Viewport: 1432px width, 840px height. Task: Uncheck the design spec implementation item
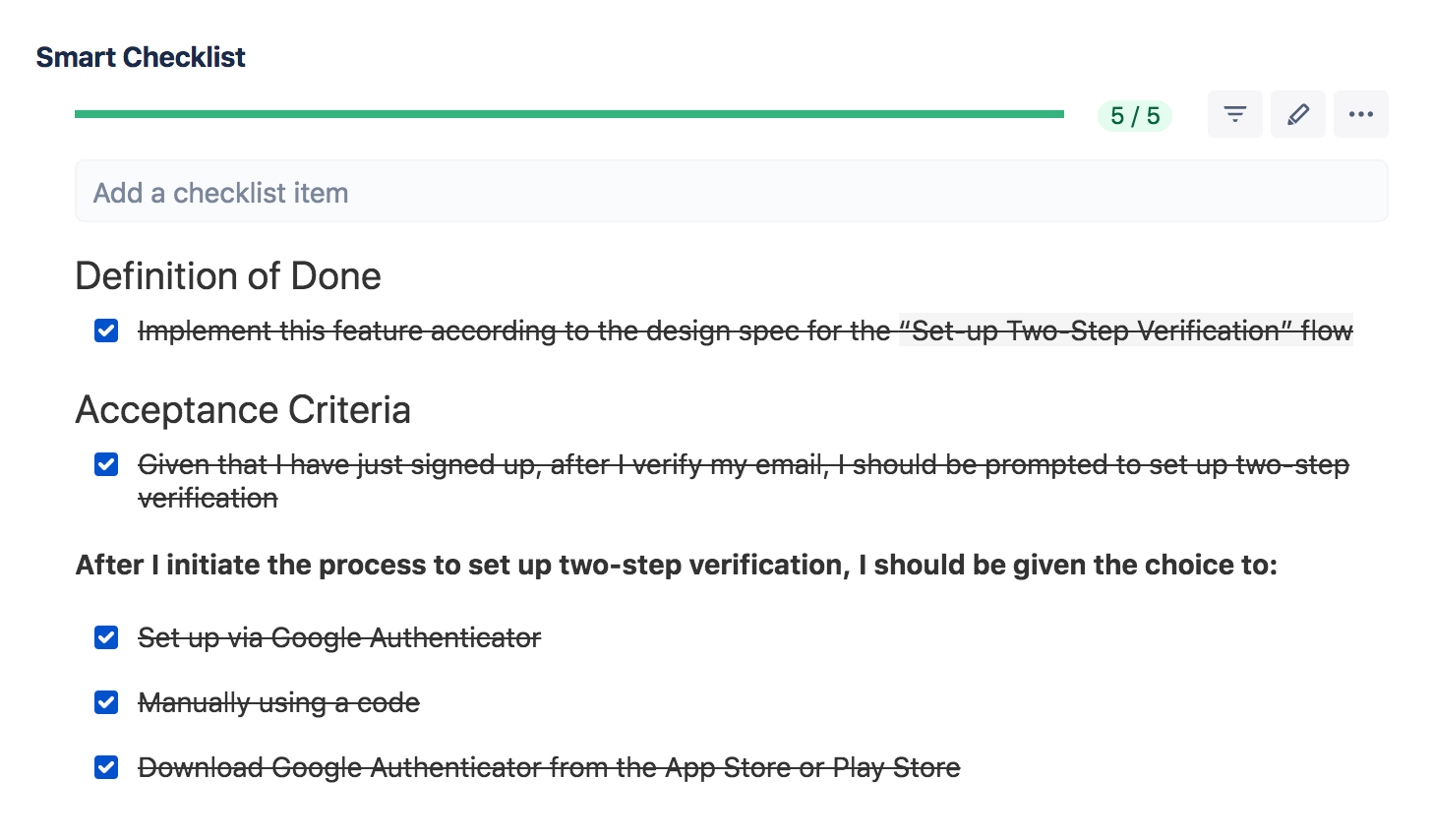point(106,330)
